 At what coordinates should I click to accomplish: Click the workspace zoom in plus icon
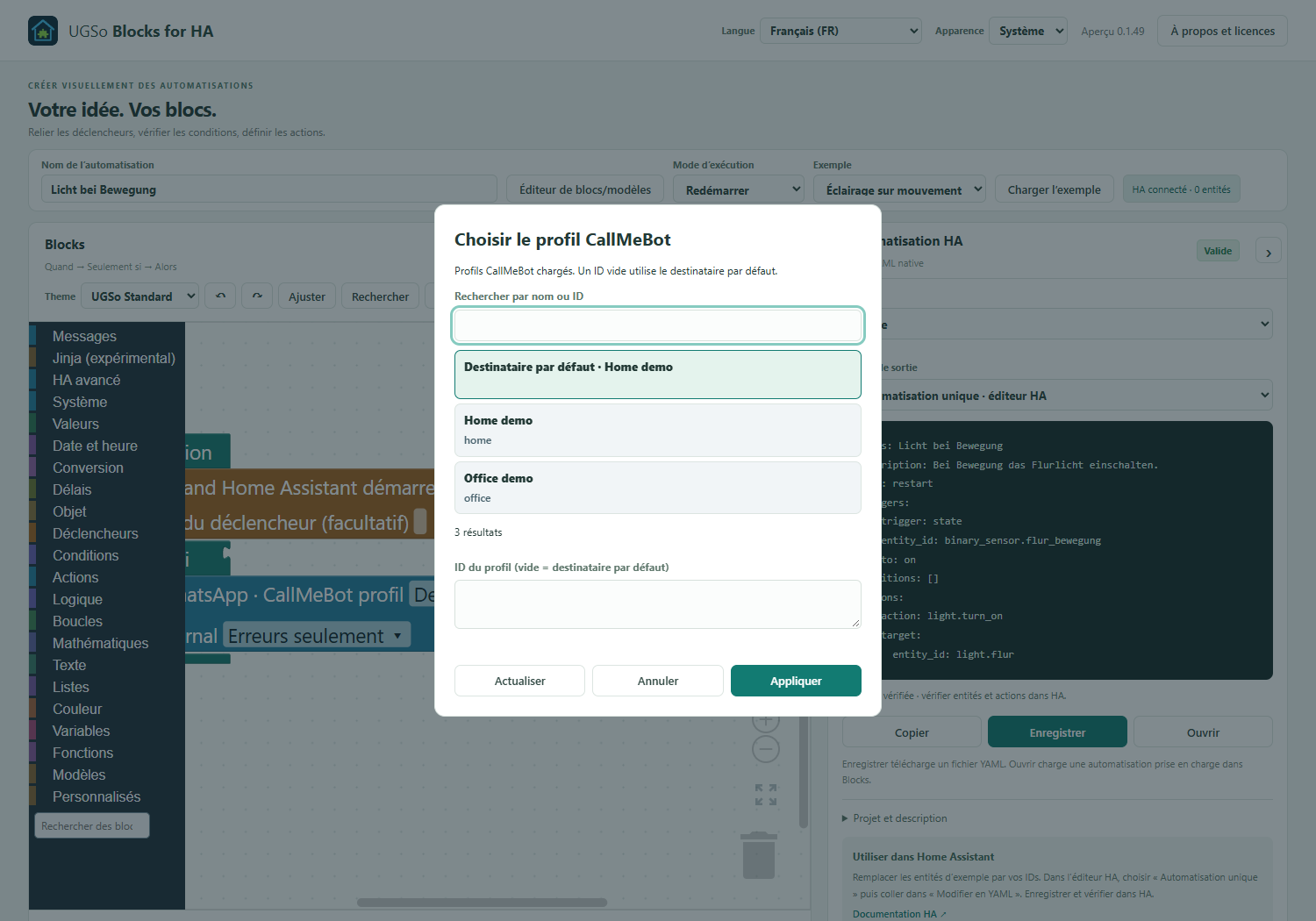(766, 723)
